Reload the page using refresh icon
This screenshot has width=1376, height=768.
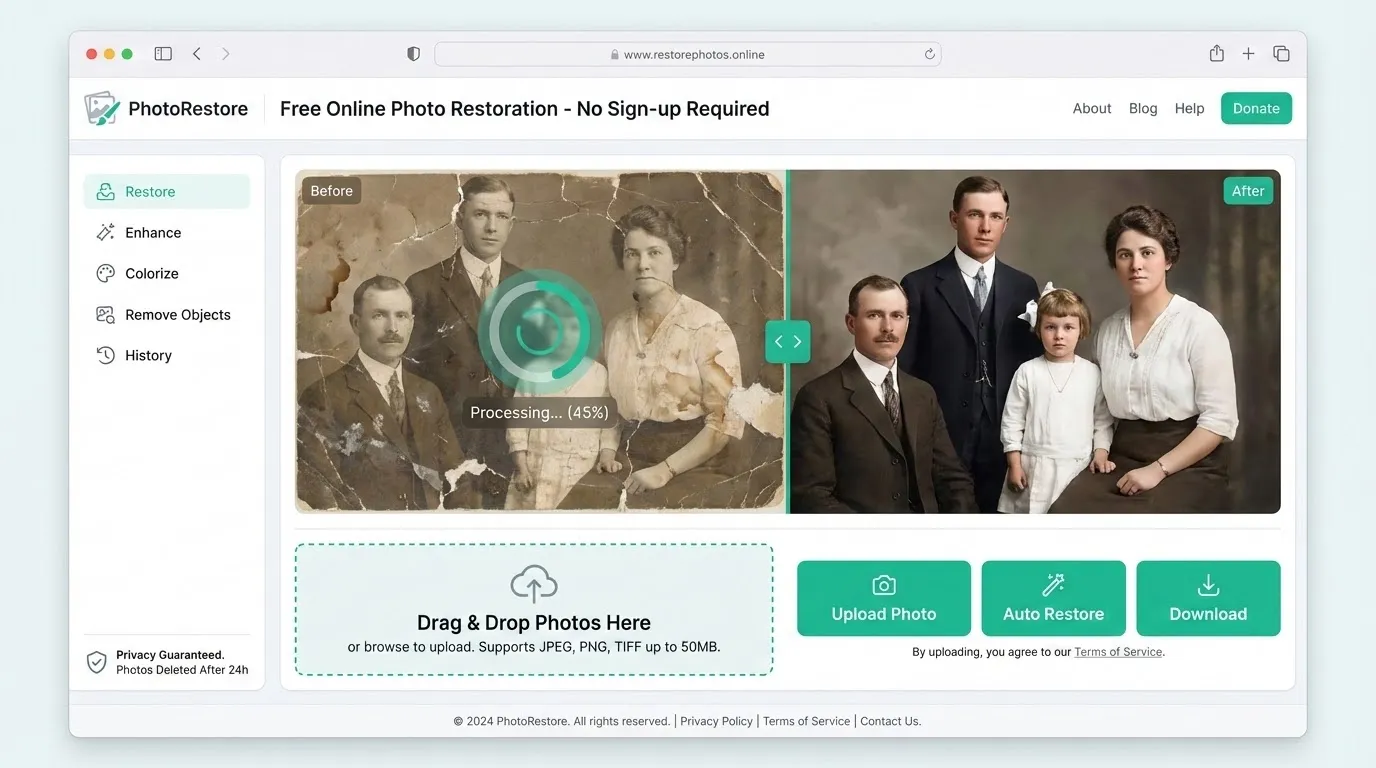pos(929,54)
